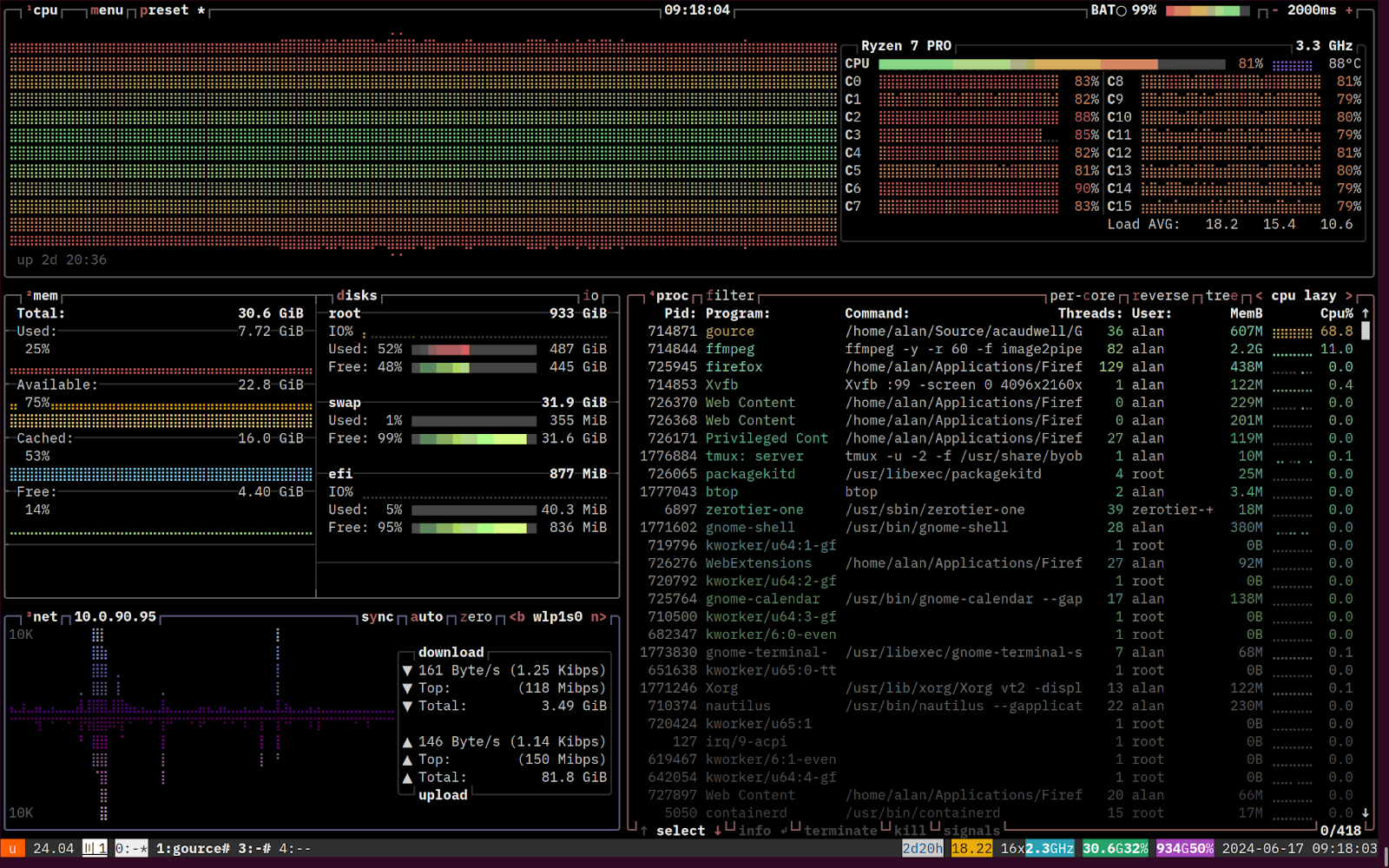Click kill process button
The height and width of the screenshot is (868, 1389).
(x=910, y=831)
